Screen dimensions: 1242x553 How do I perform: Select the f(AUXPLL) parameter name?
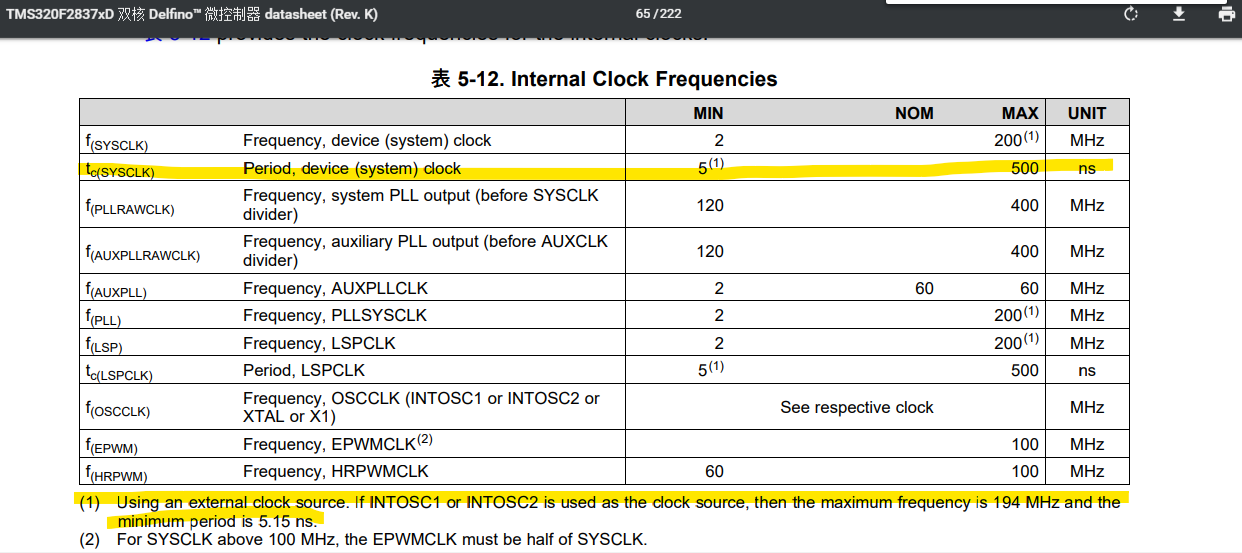point(116,290)
